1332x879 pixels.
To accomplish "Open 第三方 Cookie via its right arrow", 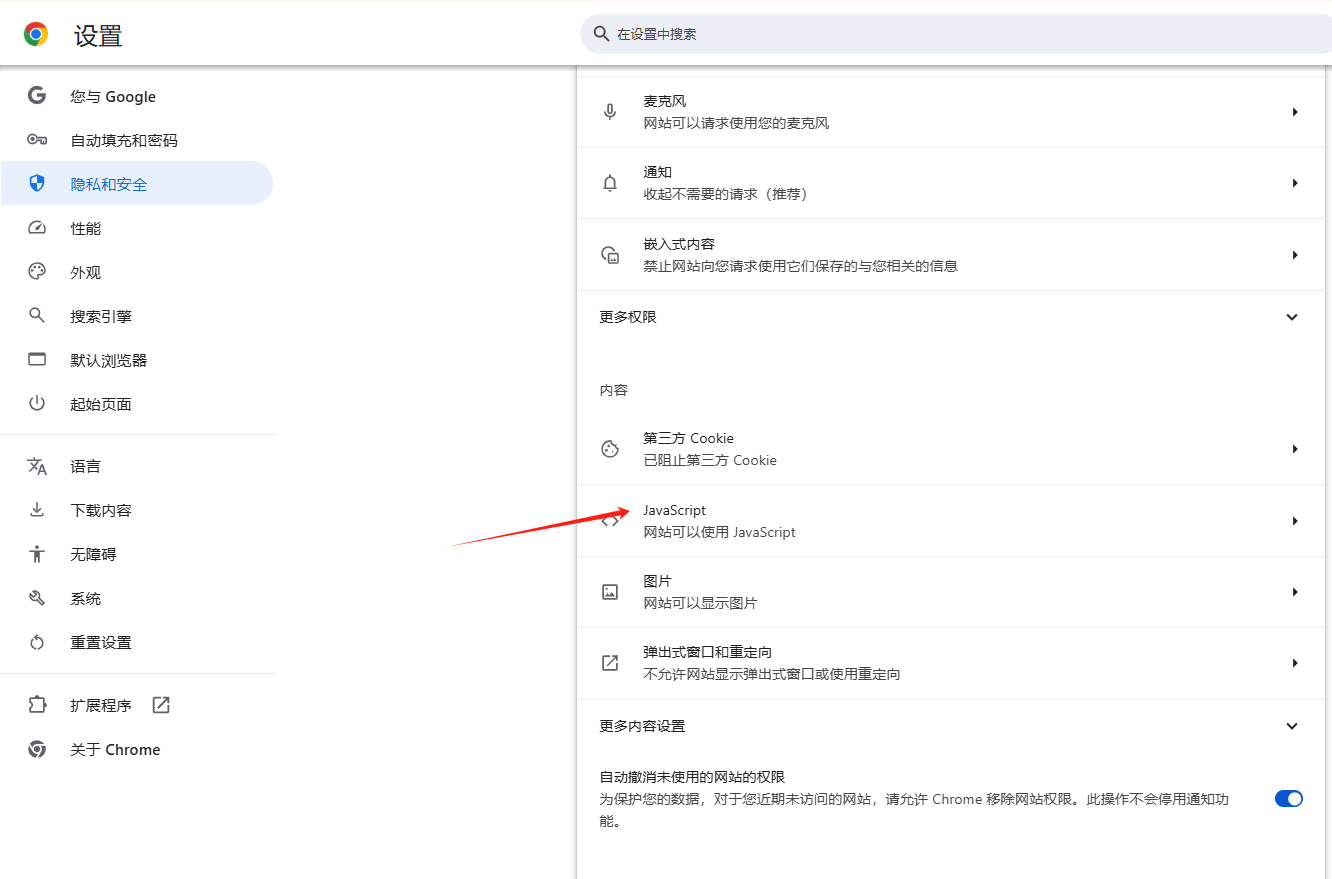I will (1295, 449).
